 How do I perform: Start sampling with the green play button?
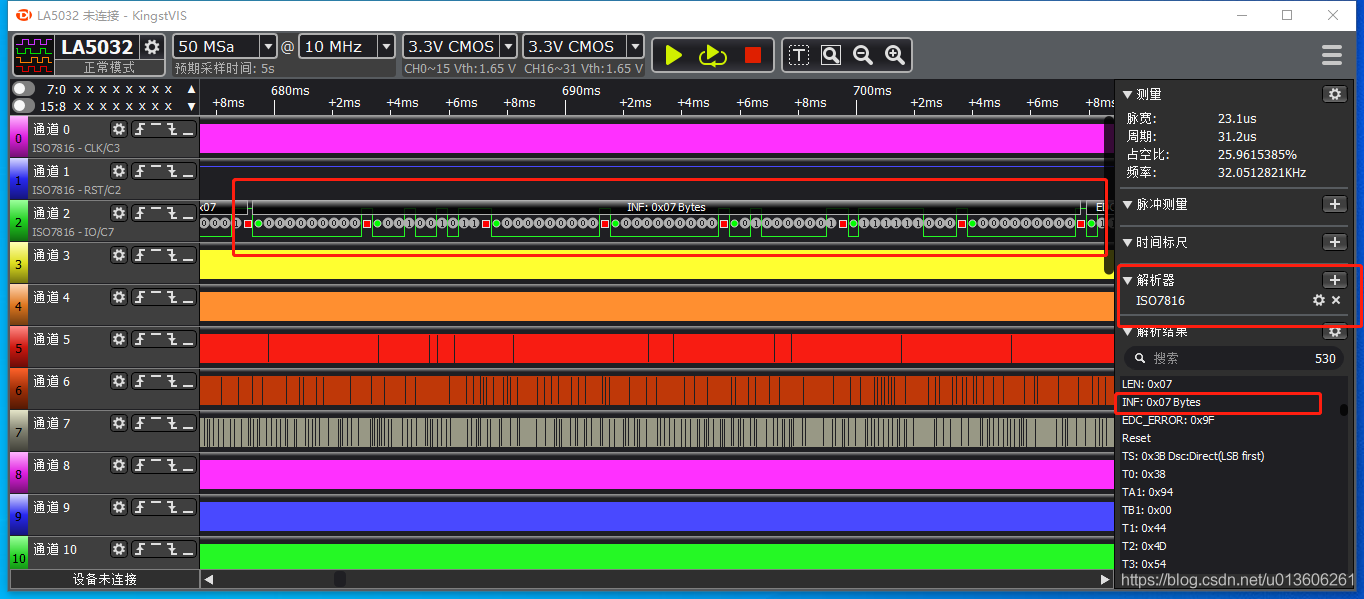[673, 55]
